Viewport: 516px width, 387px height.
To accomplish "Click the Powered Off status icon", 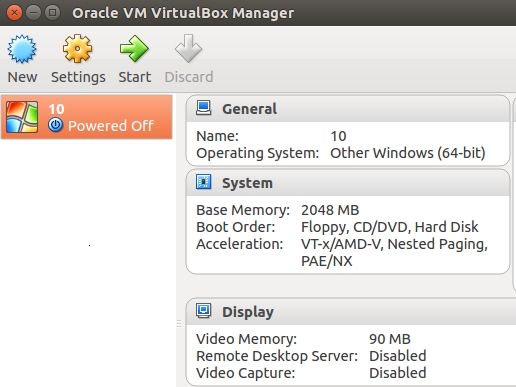I will click(55, 125).
